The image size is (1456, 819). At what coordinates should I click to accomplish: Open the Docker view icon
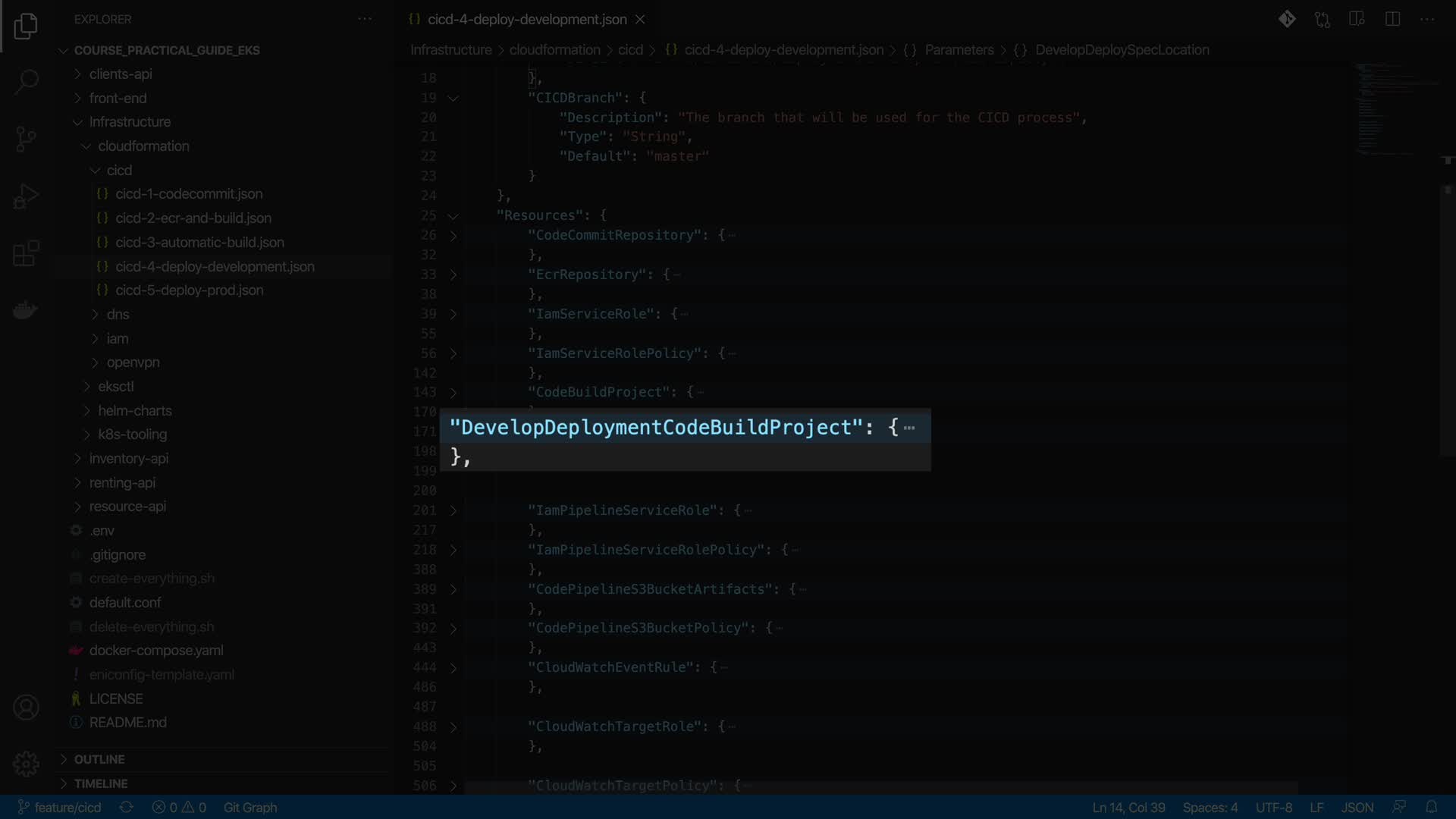26,310
